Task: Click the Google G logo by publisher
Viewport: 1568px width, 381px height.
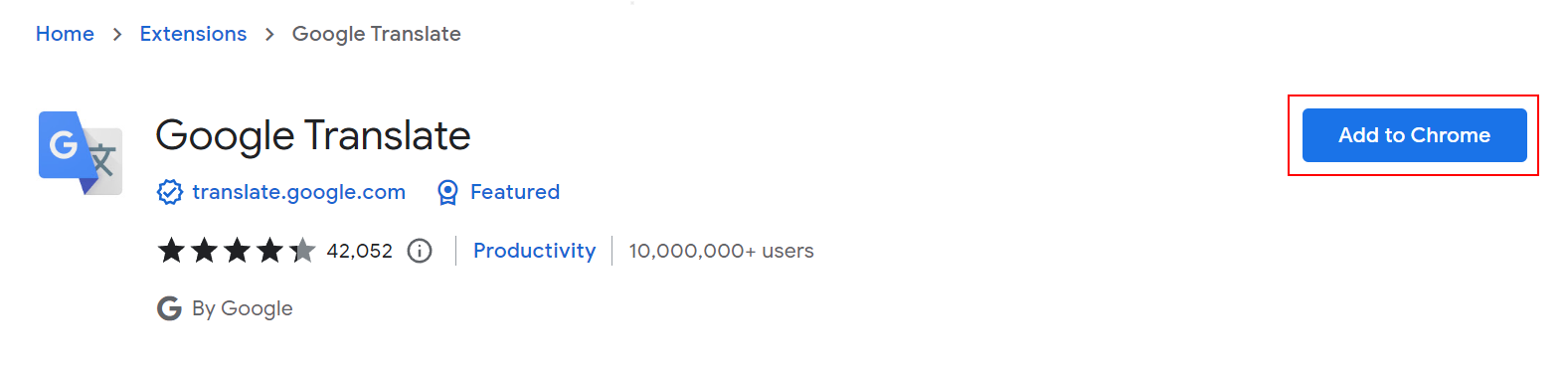Action: point(169,308)
